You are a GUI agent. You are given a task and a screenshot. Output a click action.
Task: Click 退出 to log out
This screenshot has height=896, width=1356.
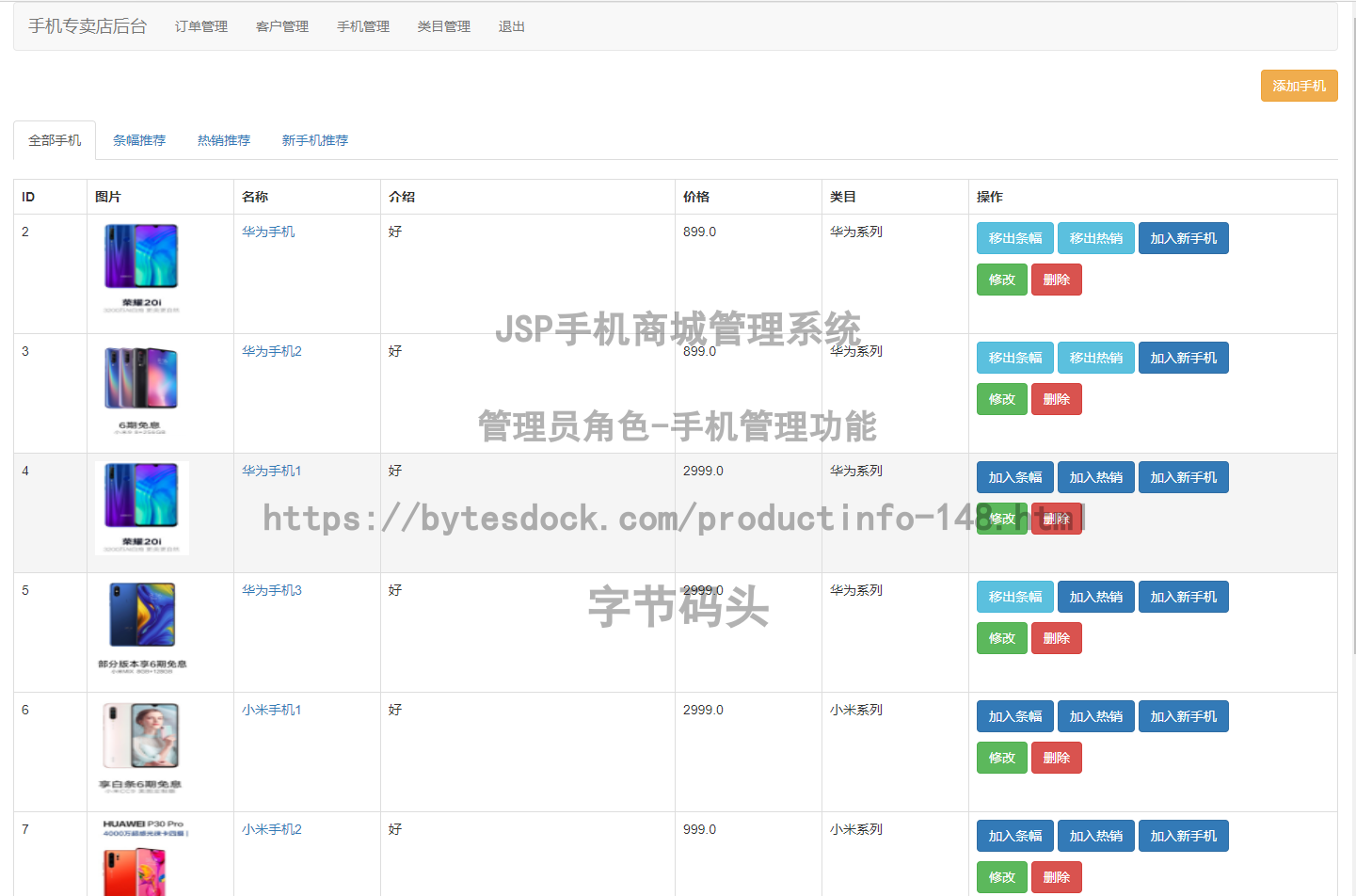click(512, 26)
